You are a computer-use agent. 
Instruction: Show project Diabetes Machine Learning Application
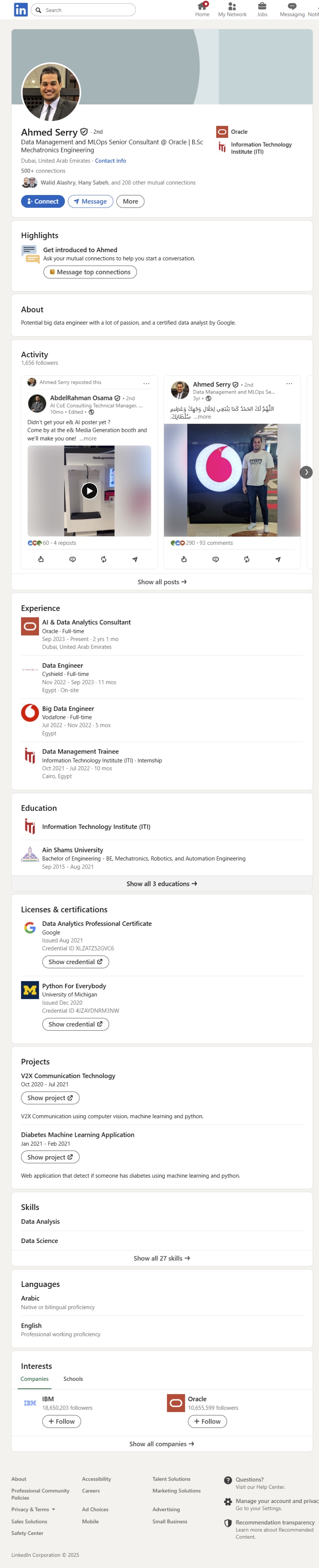(50, 1157)
